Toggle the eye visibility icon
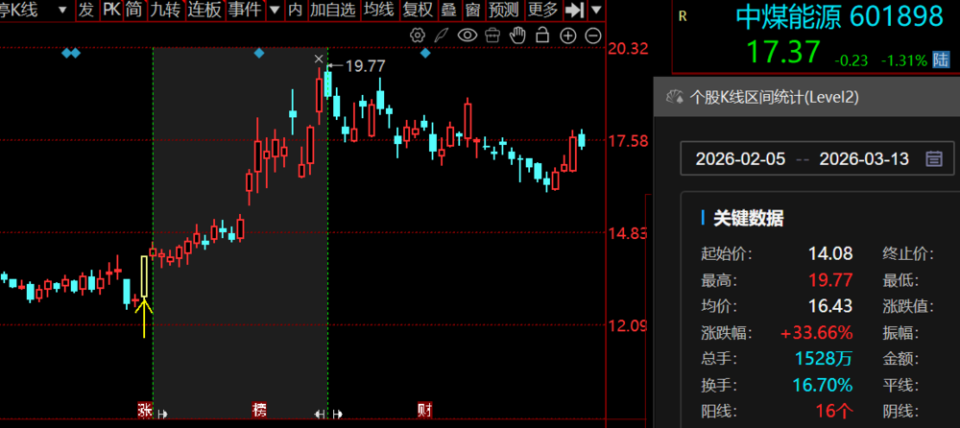Viewport: 960px width, 428px height. coord(467,35)
